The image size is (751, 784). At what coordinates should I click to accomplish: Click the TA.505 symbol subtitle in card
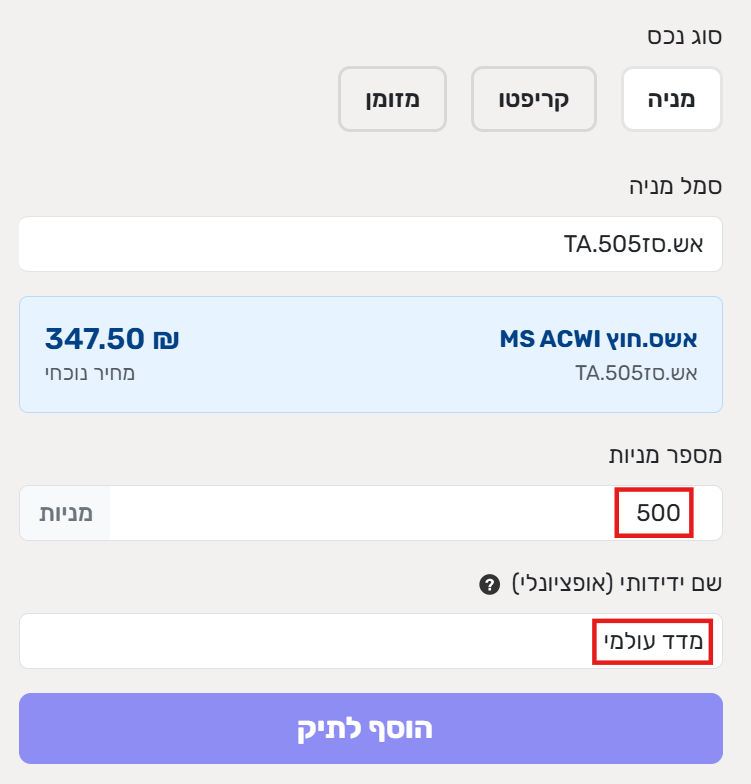point(635,374)
